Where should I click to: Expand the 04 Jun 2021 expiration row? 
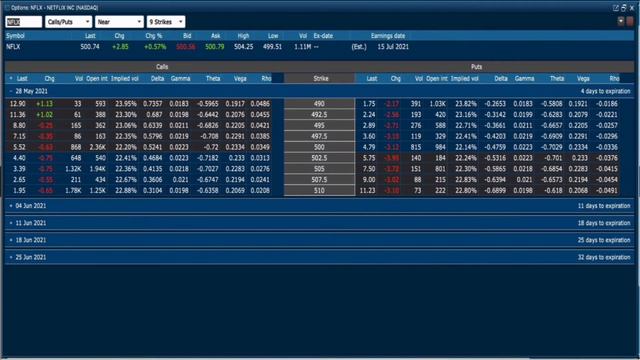(x=11, y=206)
